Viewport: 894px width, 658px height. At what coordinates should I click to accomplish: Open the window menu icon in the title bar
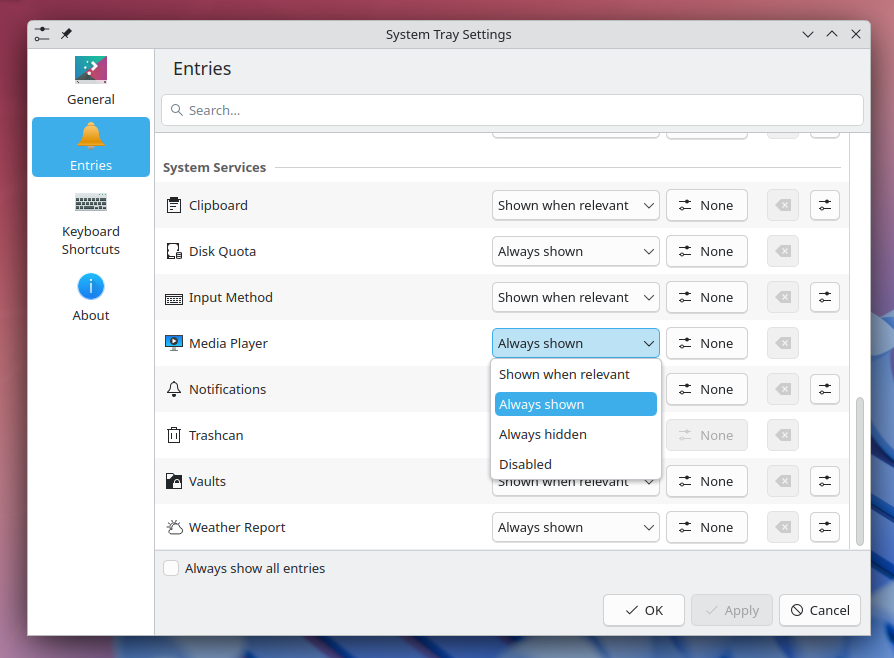click(42, 34)
